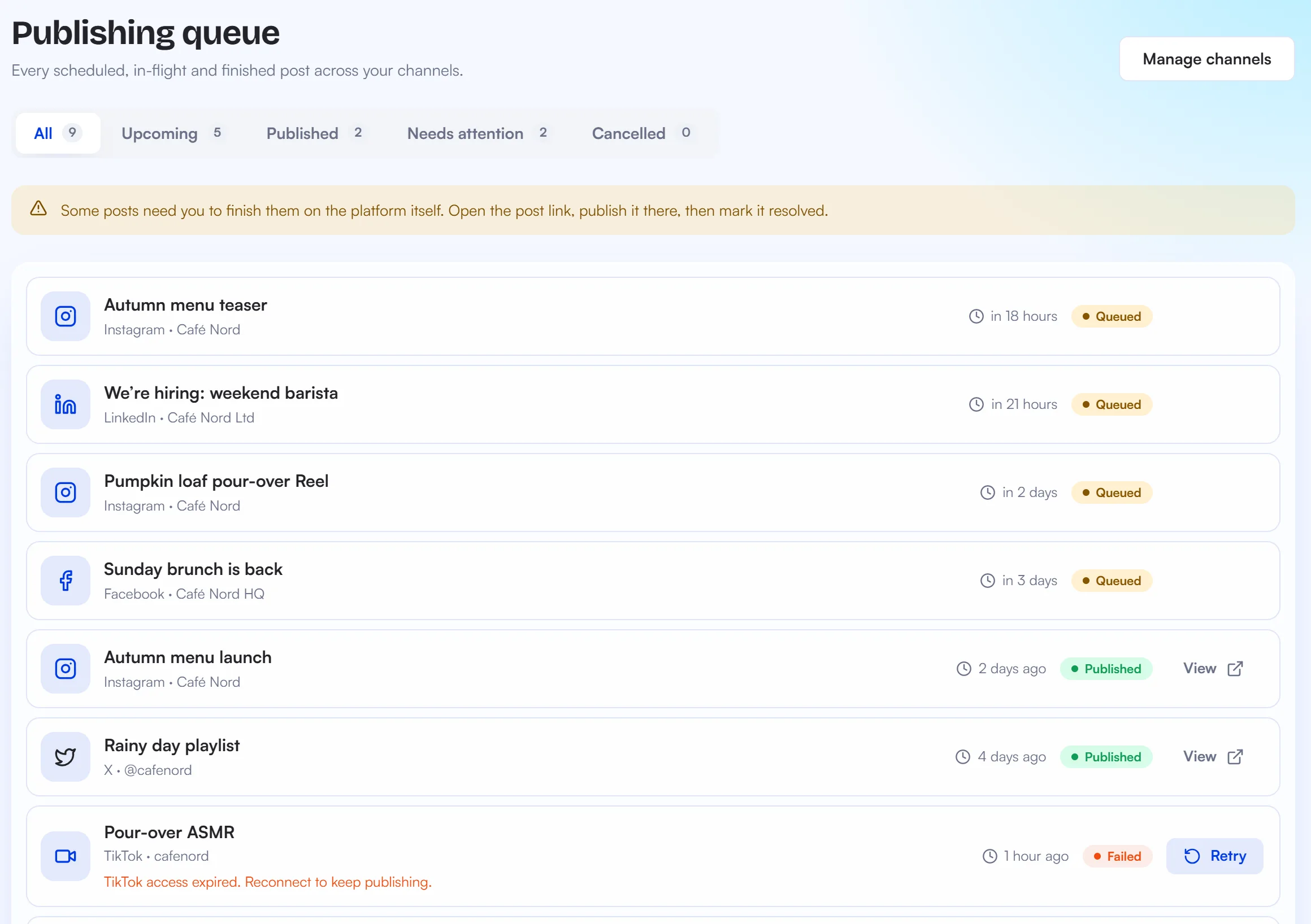
Task: Click the Queued badge on Autumn menu teaser
Action: (x=1112, y=316)
